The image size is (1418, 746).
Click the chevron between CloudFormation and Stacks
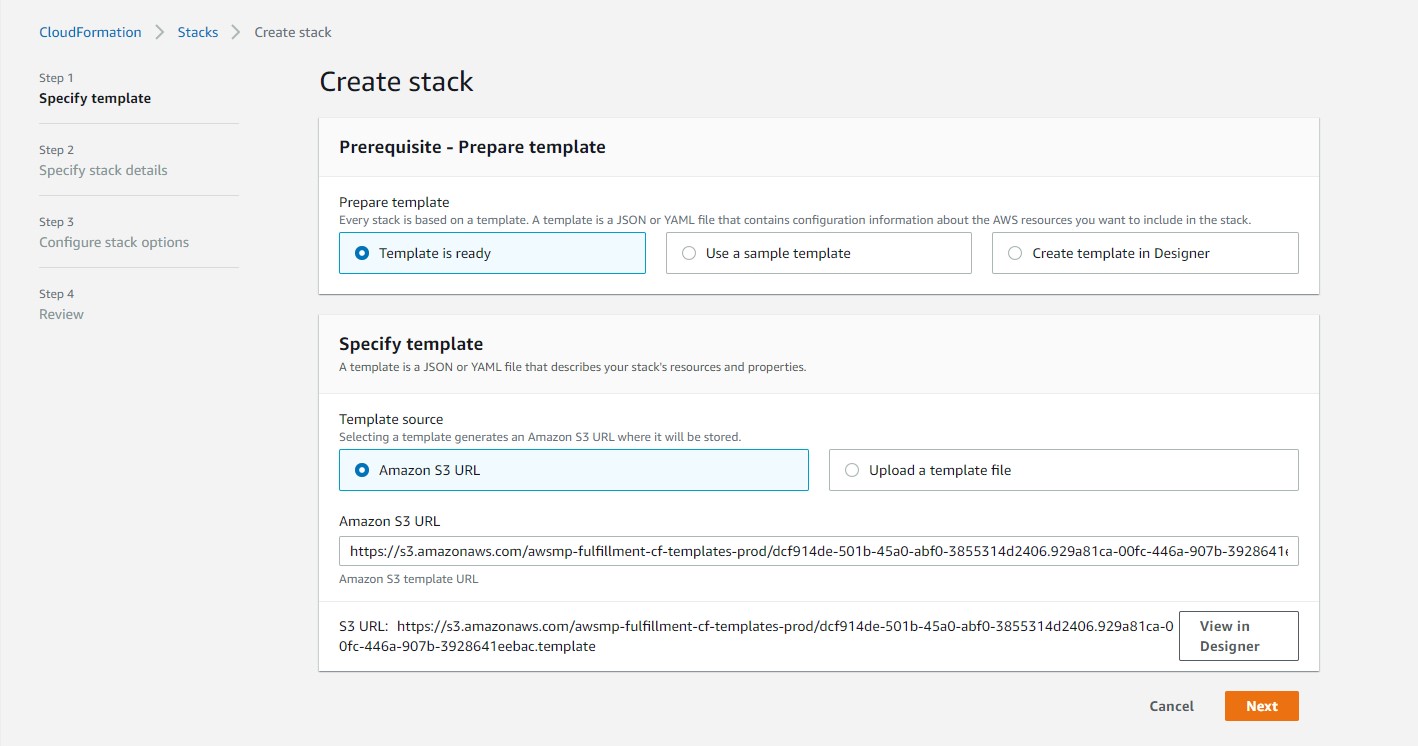click(160, 32)
